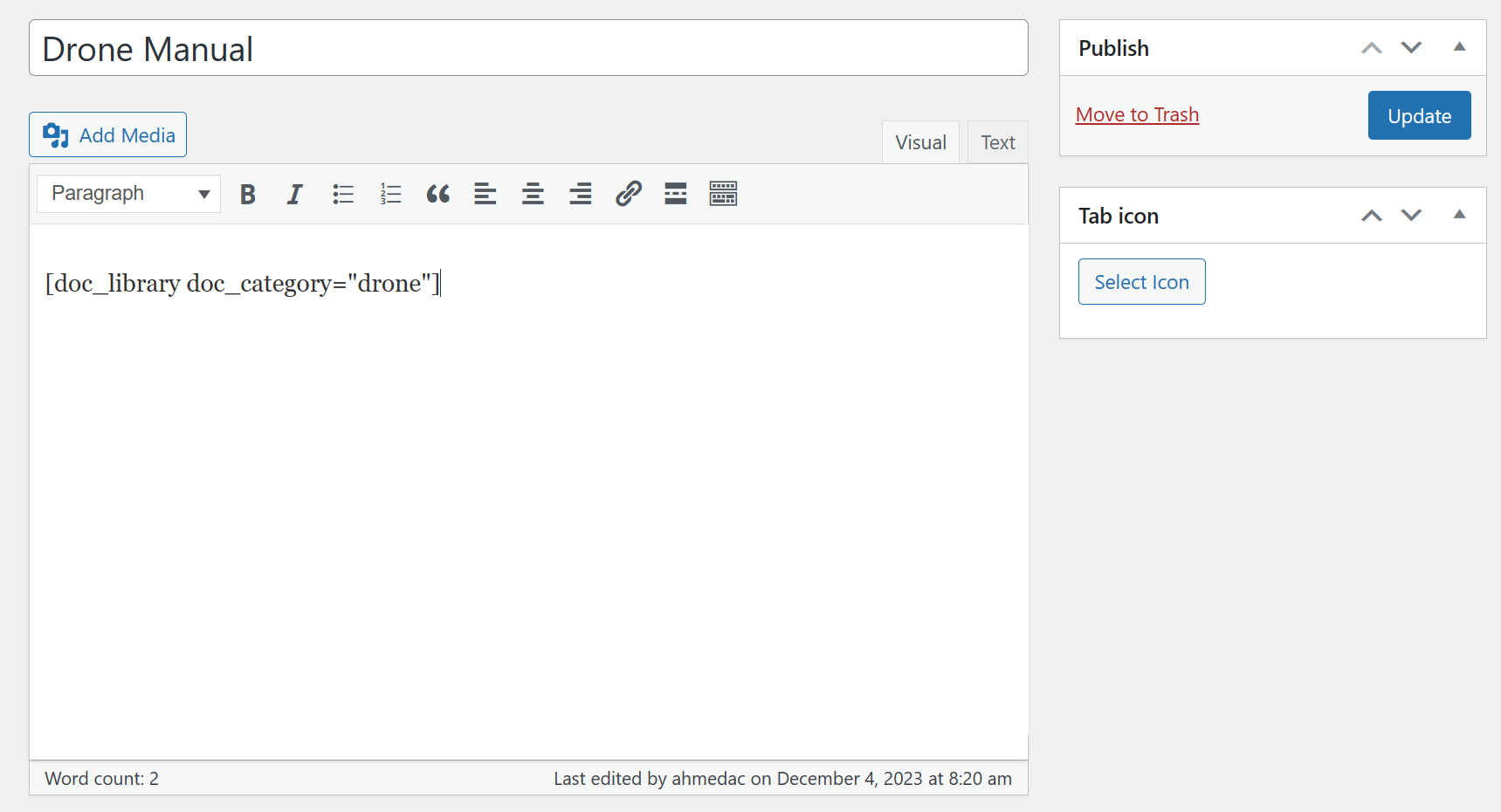The image size is (1501, 812).
Task: Toggle bold formatting in the editor
Action: pyautogui.click(x=247, y=194)
